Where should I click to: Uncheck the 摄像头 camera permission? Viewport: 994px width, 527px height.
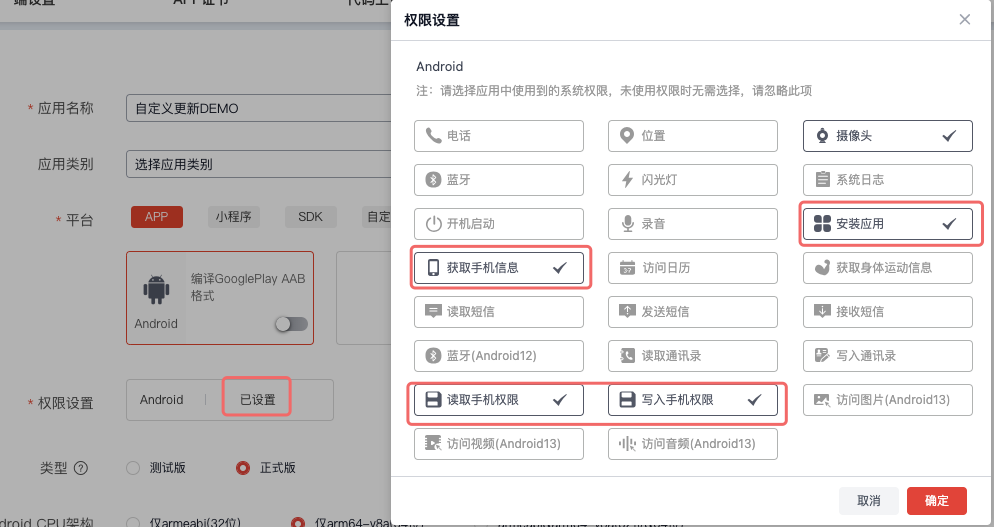[887, 136]
